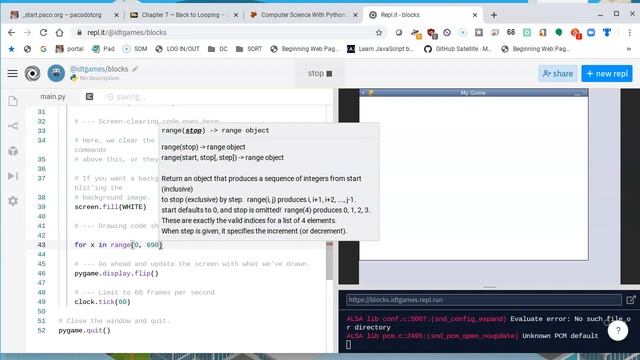Image resolution: width=640 pixels, height=360 pixels.
Task: Edit repl name with pencil icon
Action: click(135, 69)
